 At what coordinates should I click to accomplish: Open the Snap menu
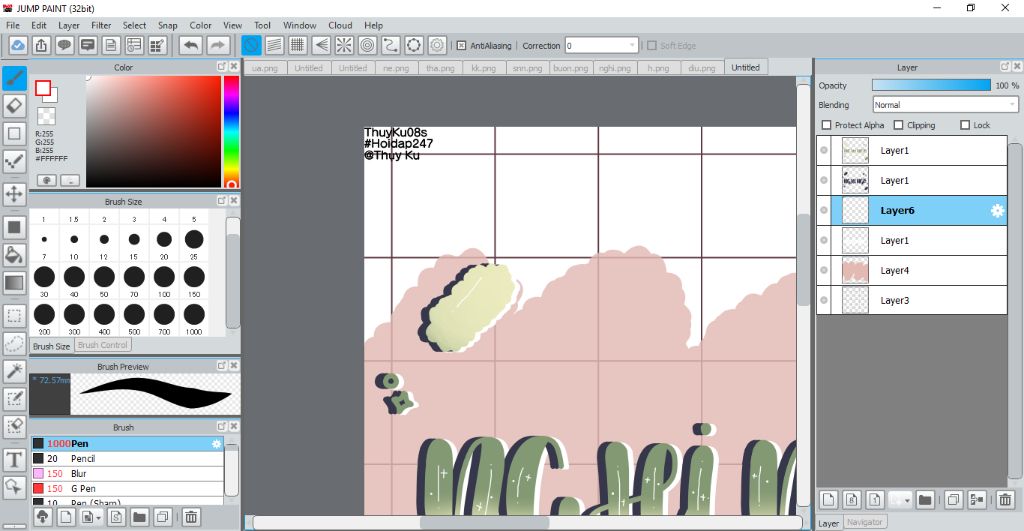[167, 25]
